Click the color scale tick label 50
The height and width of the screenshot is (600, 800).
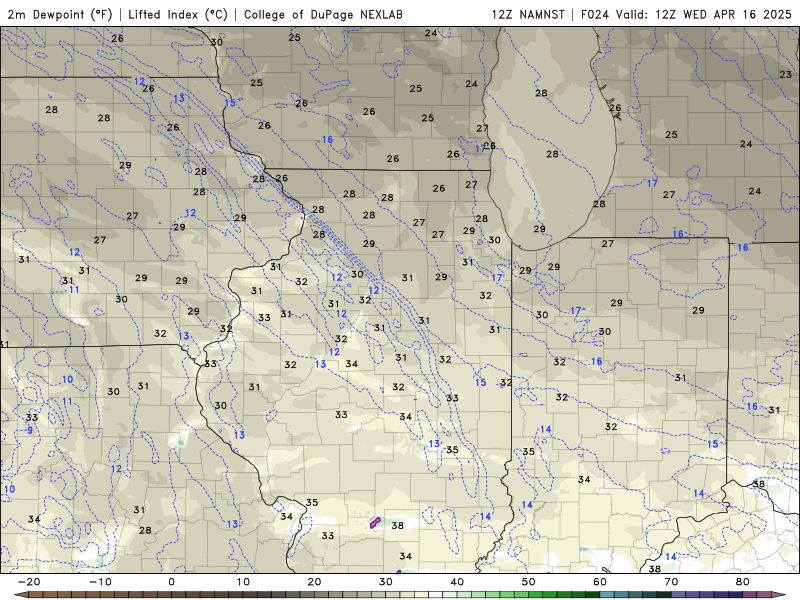(529, 582)
